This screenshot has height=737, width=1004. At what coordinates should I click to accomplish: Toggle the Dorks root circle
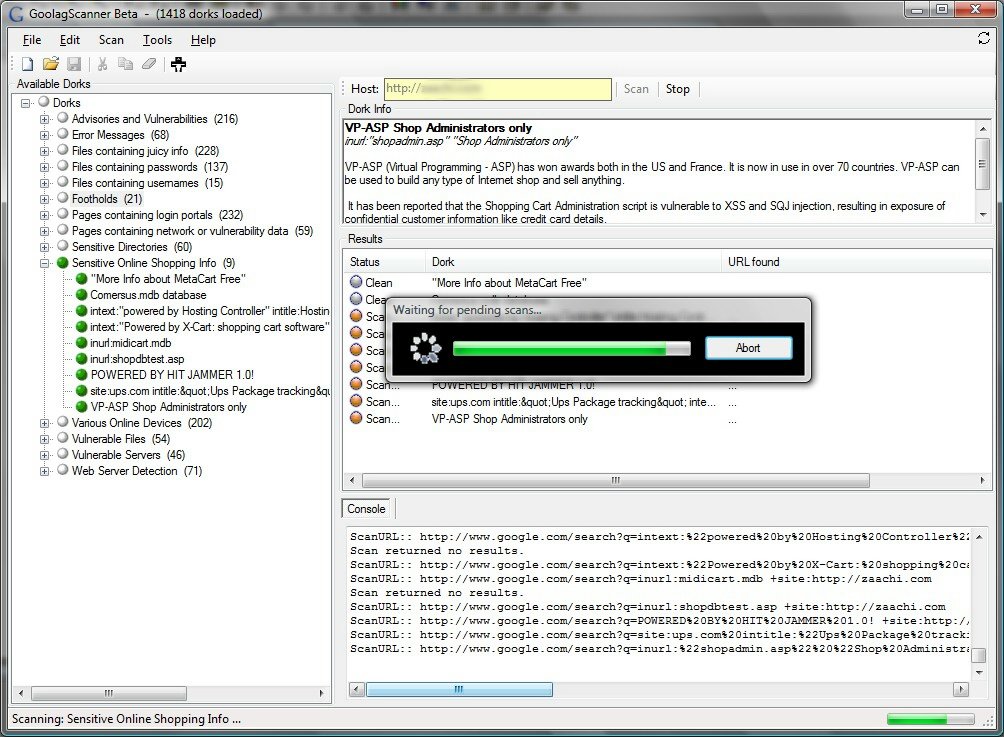click(44, 102)
